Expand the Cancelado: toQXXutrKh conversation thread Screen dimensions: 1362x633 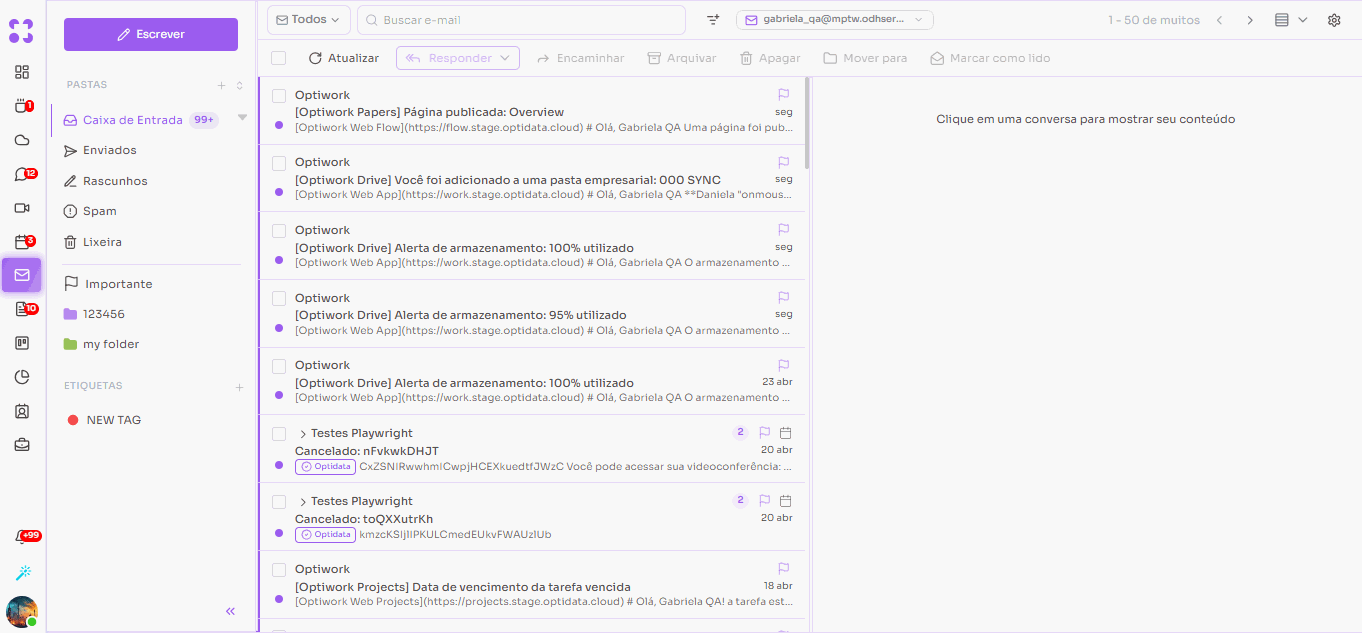coord(303,502)
